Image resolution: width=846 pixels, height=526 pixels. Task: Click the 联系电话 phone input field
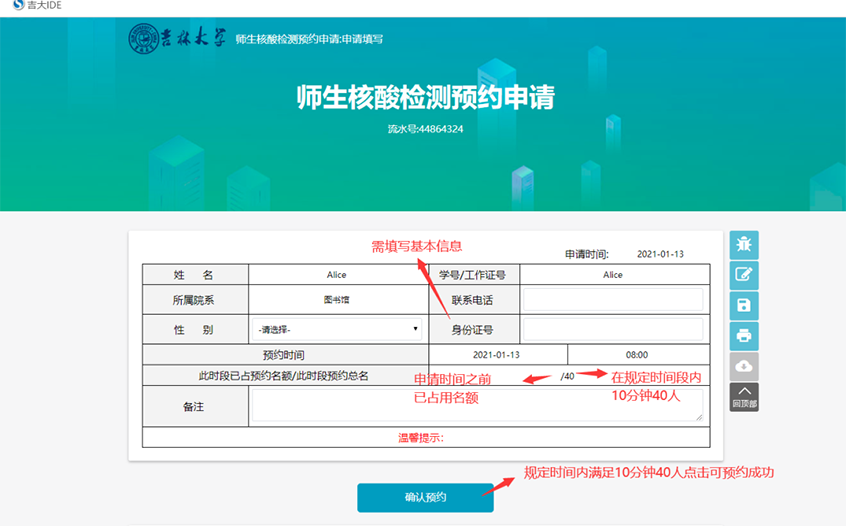pos(613,299)
